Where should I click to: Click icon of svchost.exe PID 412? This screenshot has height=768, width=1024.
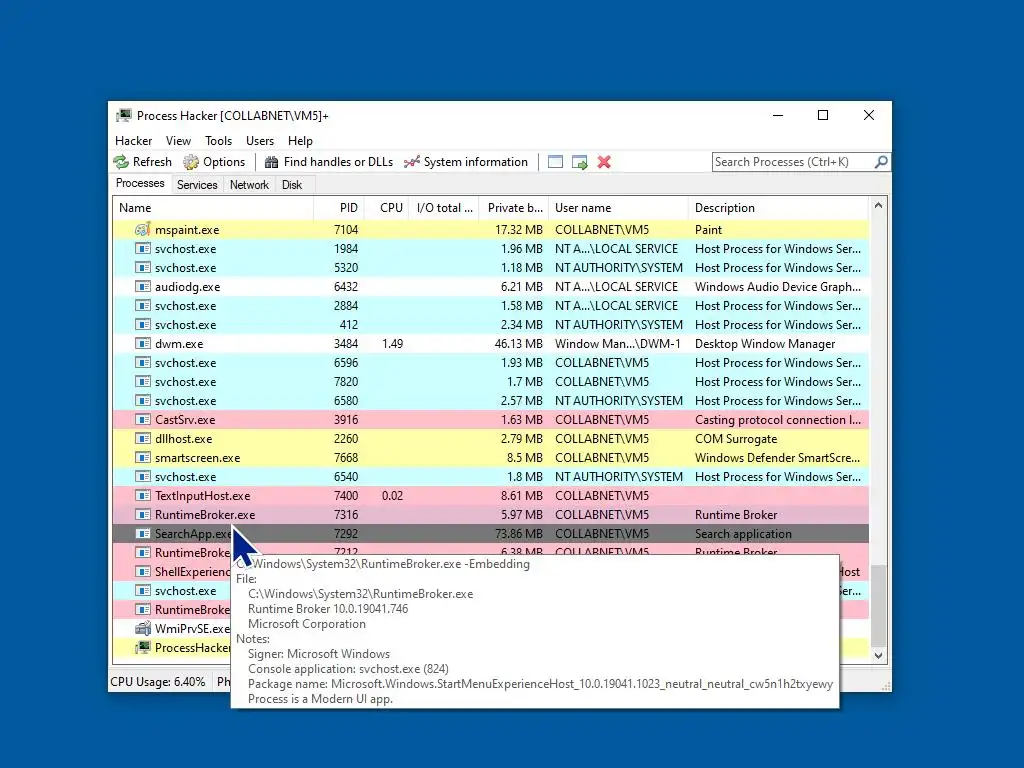[x=142, y=325]
